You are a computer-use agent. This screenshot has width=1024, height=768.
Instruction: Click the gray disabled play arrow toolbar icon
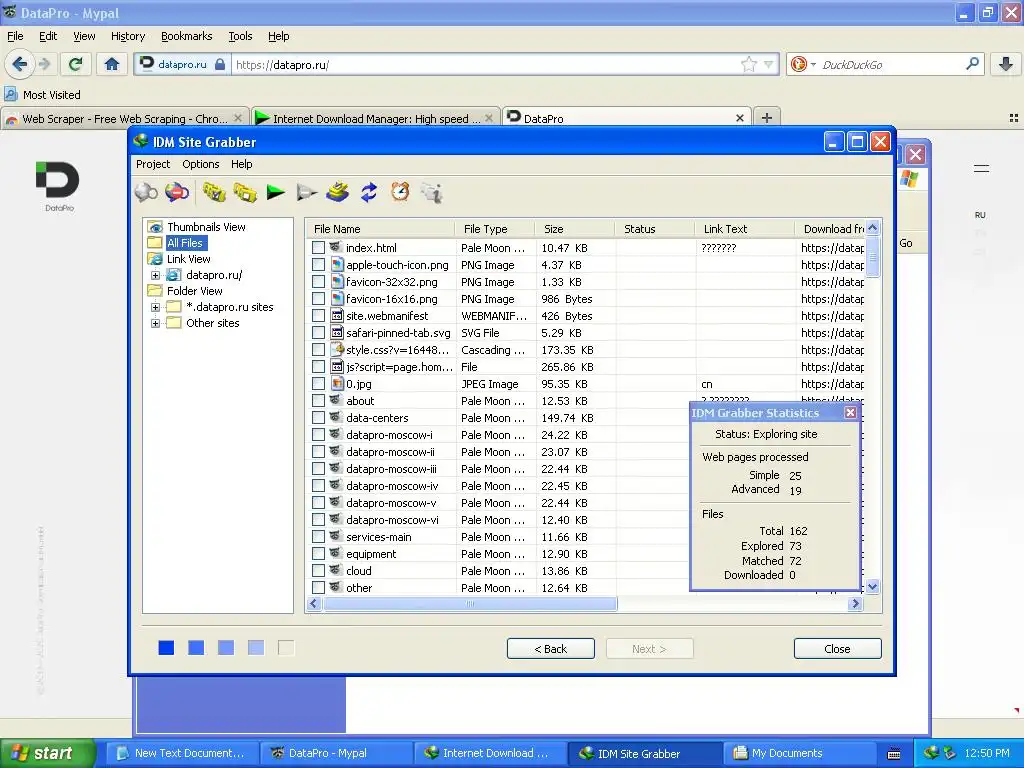click(x=306, y=193)
